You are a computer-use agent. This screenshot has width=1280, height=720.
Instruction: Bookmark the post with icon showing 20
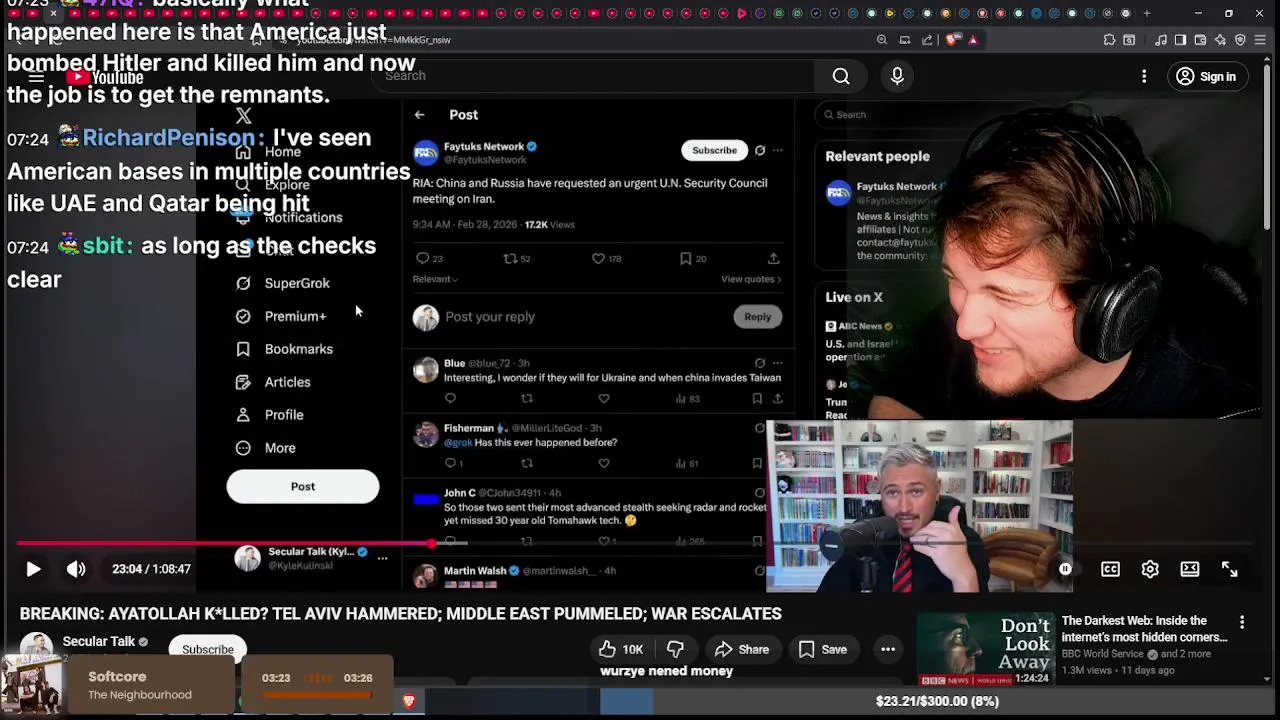(693, 258)
